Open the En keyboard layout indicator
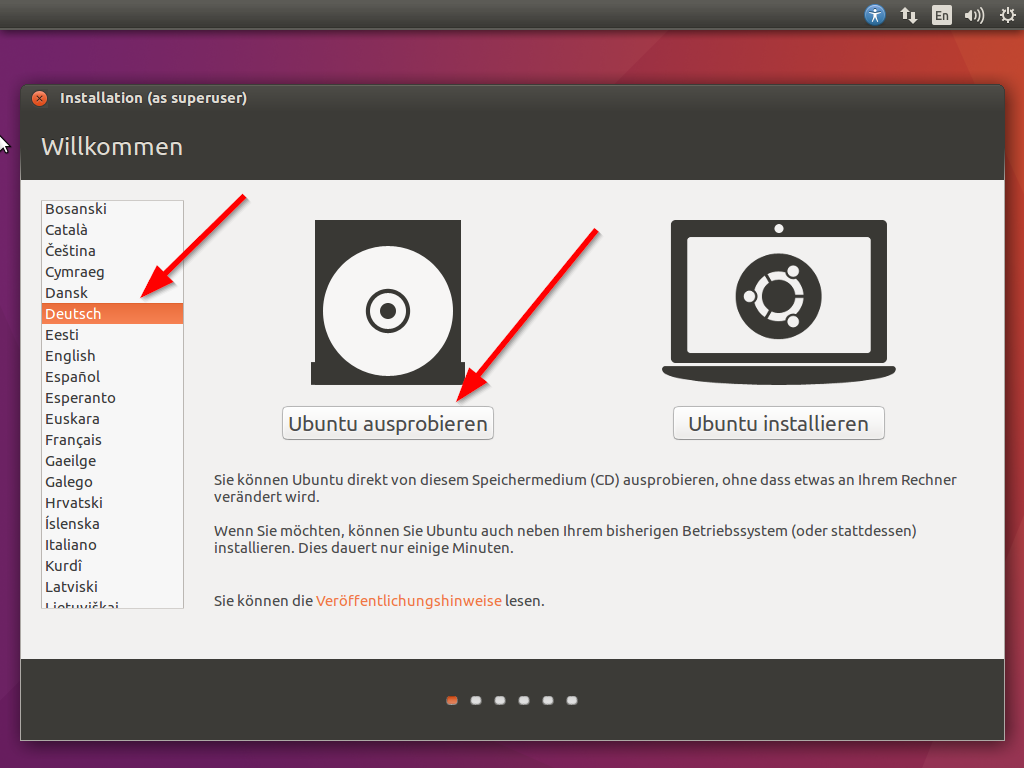 941,15
